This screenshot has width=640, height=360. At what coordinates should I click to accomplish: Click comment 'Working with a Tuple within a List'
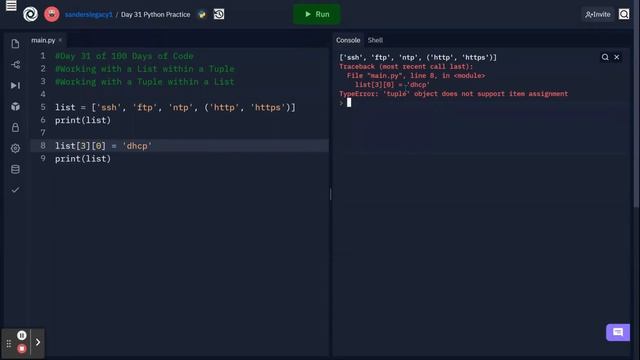[x=145, y=82]
